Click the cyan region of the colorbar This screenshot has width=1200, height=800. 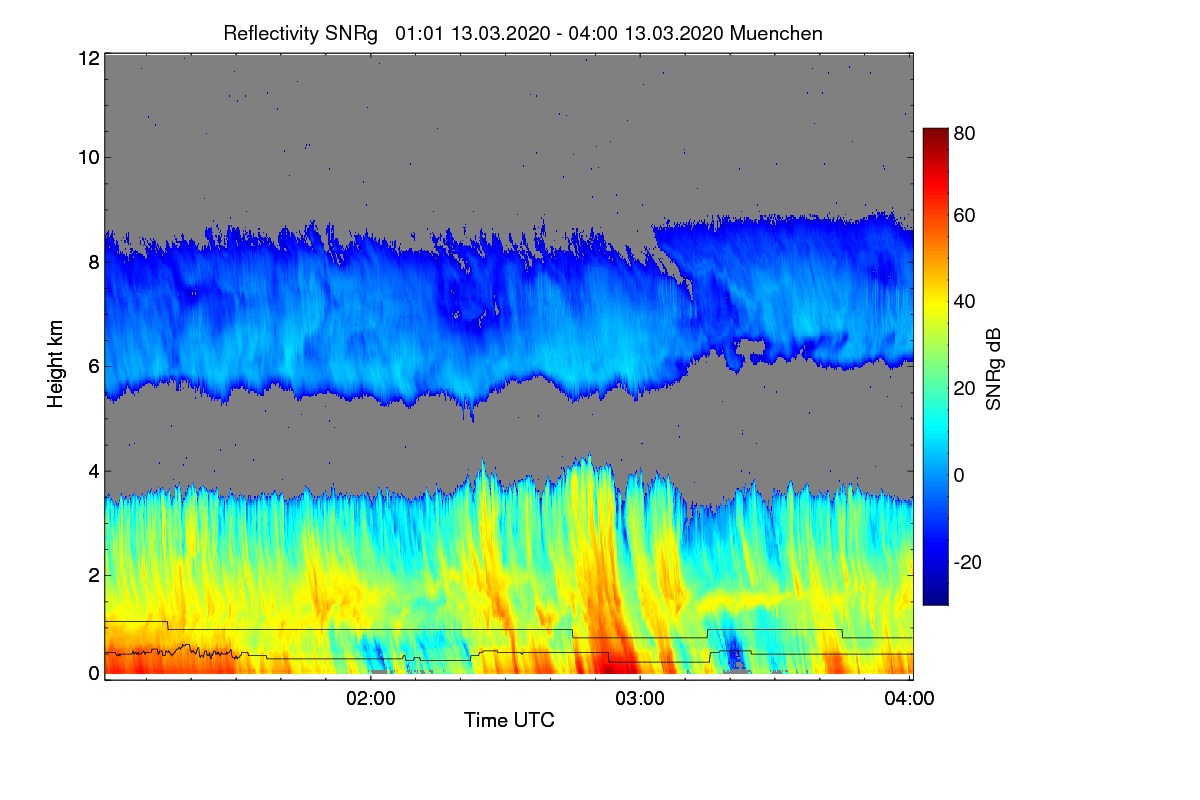pos(934,425)
